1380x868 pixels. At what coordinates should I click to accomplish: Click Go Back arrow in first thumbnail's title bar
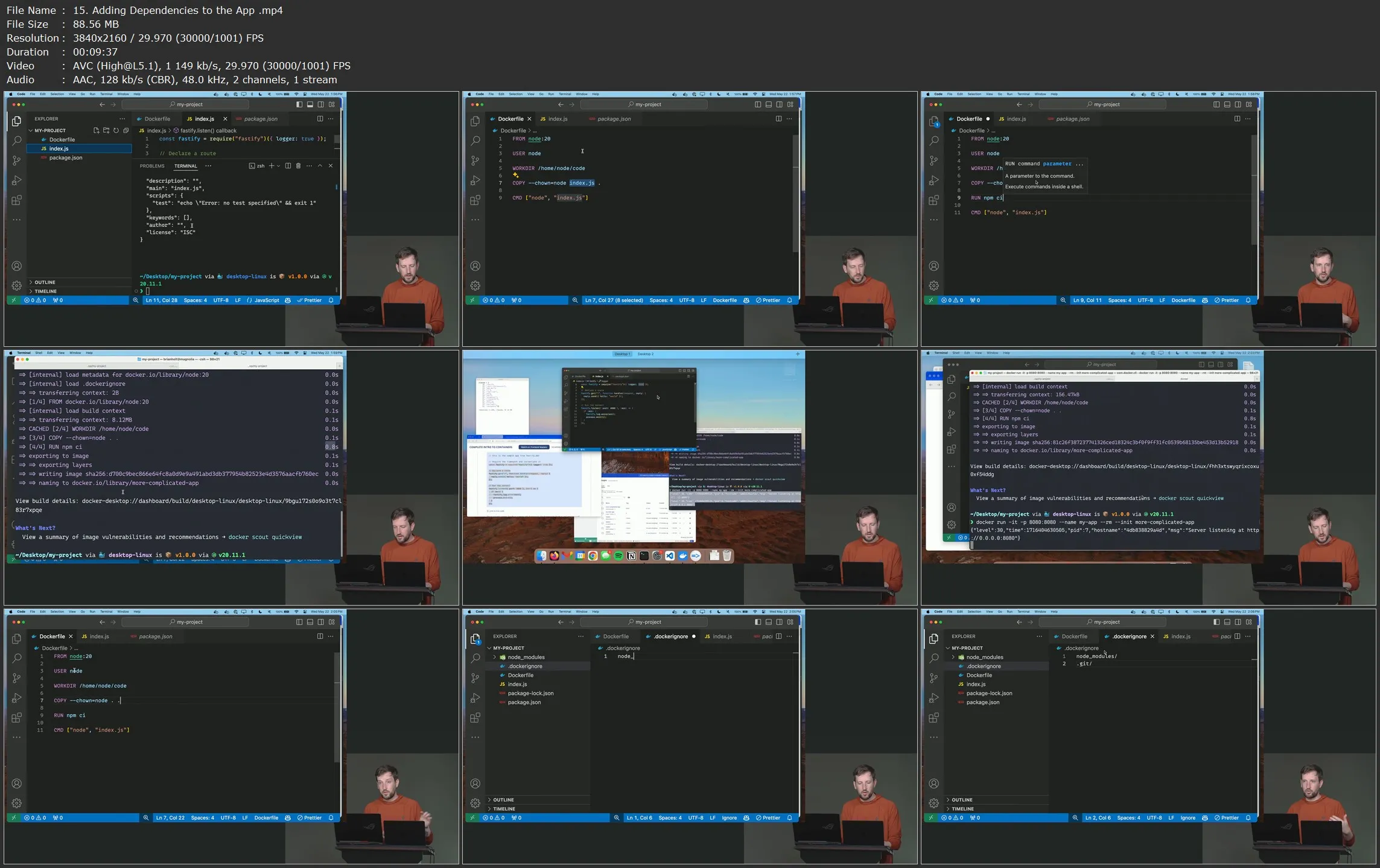tap(102, 104)
